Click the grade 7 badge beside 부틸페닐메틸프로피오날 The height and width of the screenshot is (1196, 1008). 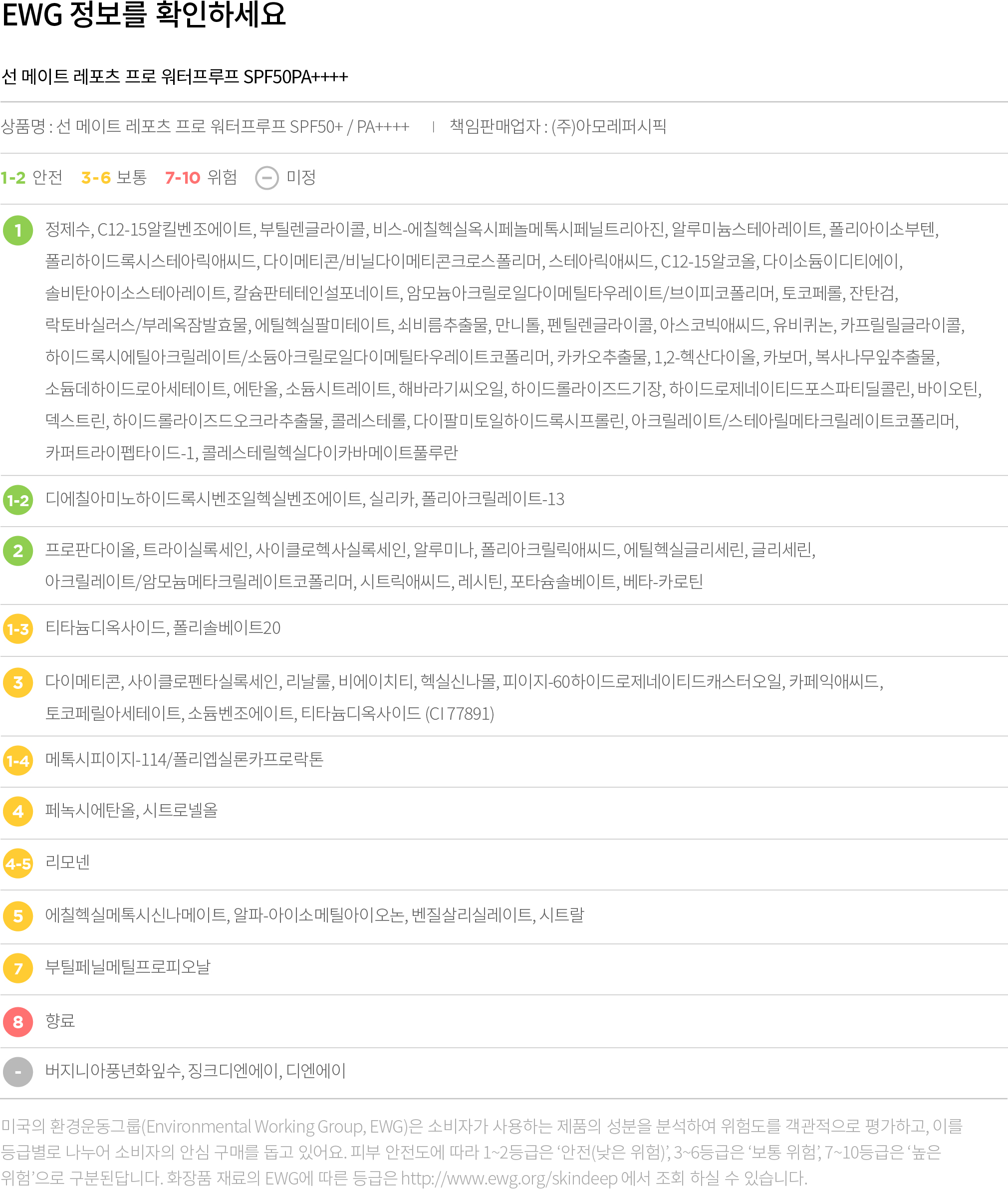click(17, 968)
